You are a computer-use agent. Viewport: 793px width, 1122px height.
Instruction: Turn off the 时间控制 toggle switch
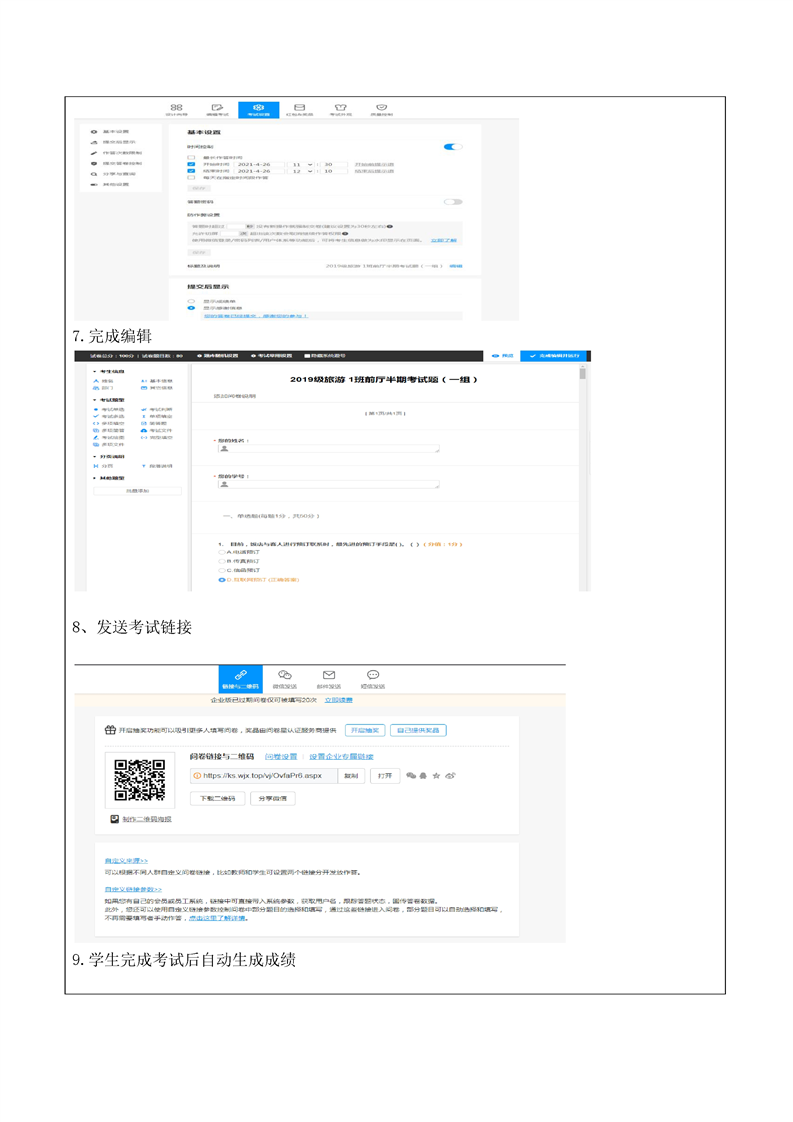pos(453,147)
